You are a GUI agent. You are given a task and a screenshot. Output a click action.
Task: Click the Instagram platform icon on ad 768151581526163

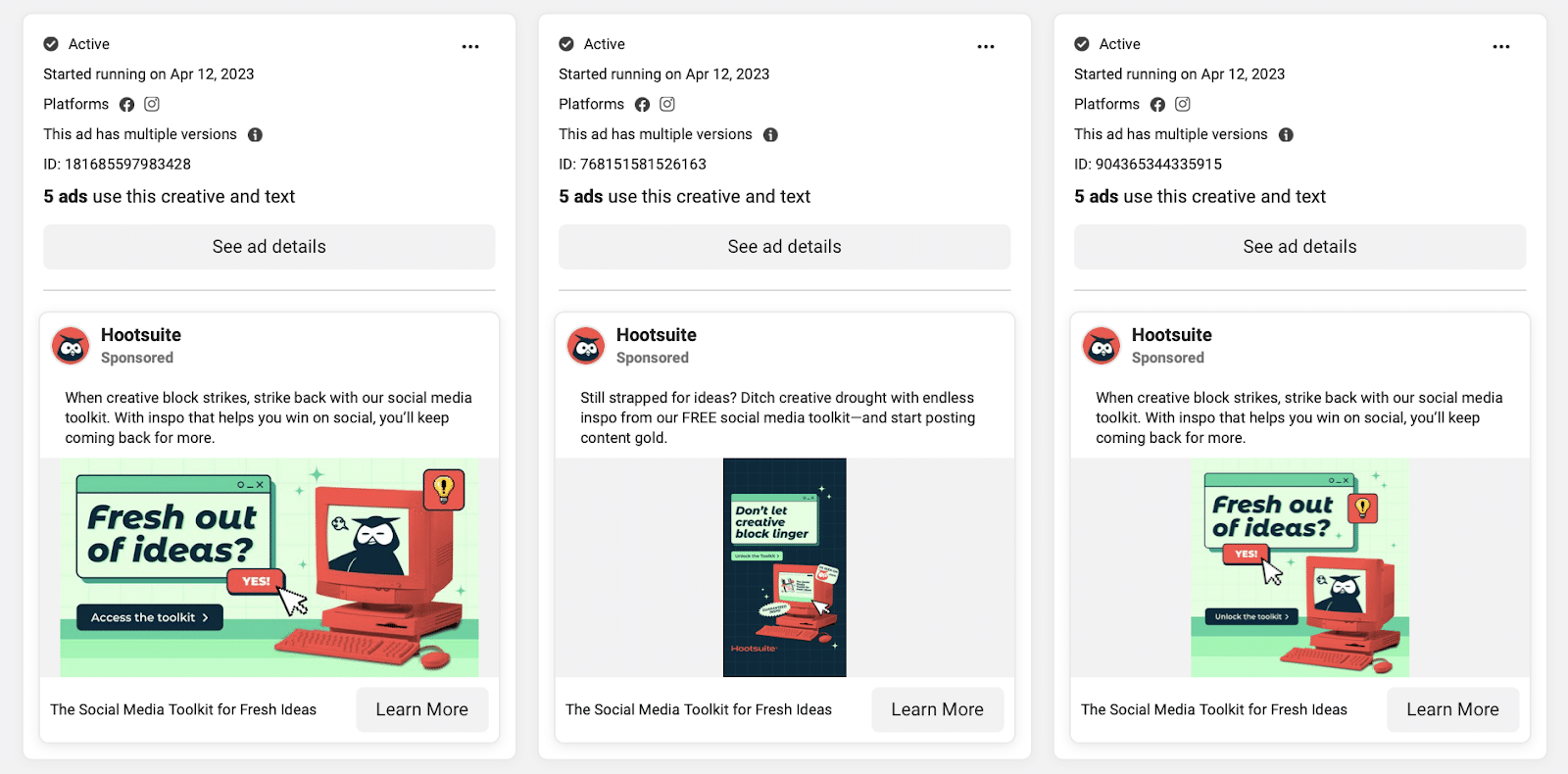pyautogui.click(x=667, y=104)
